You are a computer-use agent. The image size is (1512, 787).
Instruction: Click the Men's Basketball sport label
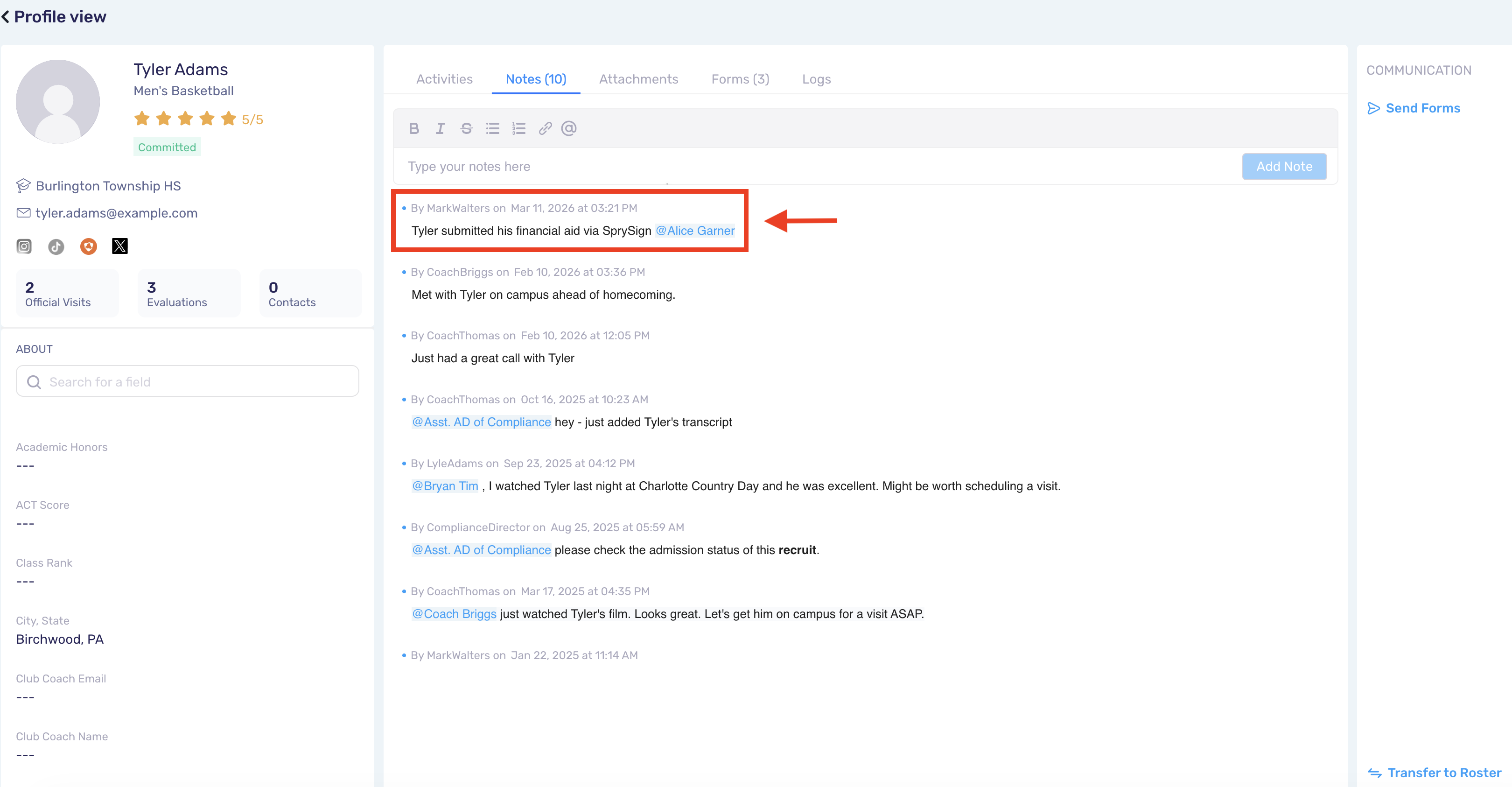pyautogui.click(x=184, y=91)
